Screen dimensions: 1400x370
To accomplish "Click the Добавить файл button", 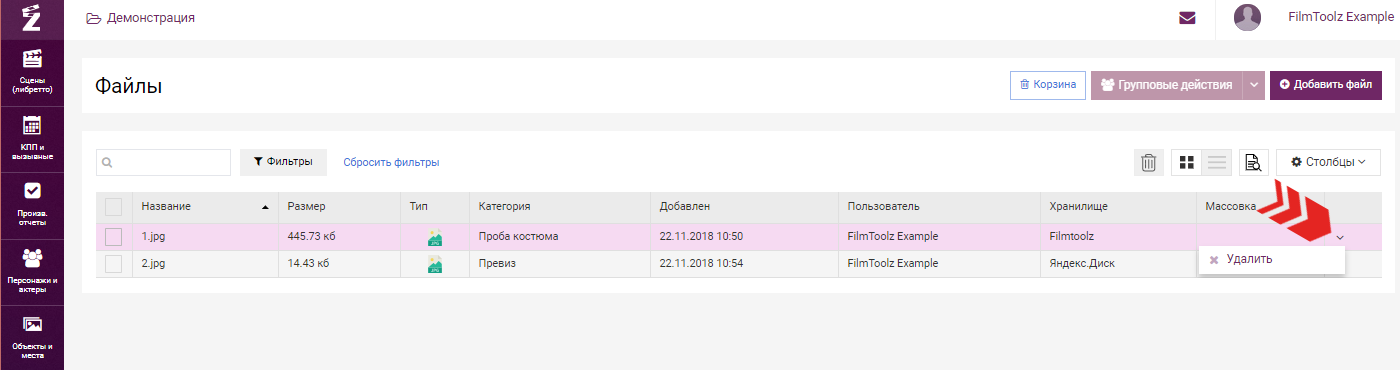I will coord(1325,85).
